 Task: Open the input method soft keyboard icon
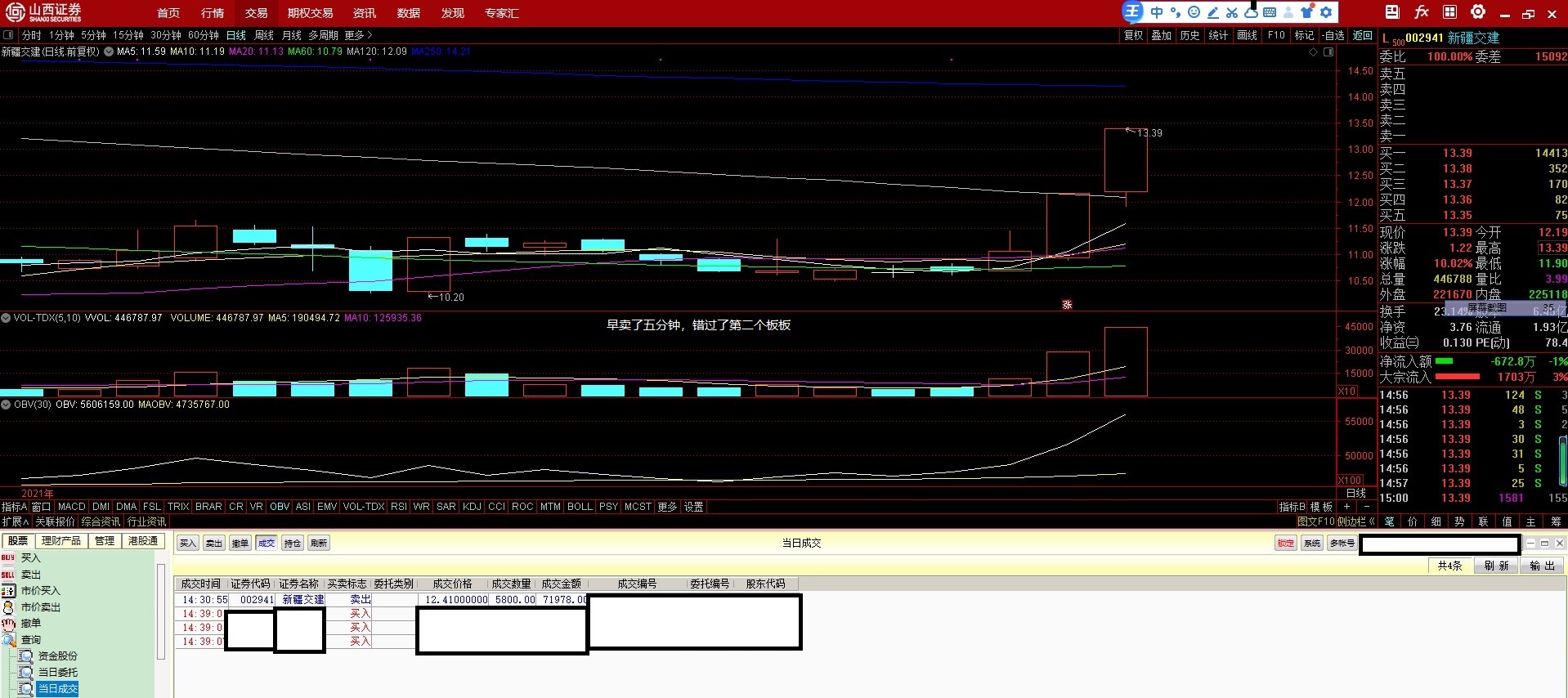(x=1270, y=12)
